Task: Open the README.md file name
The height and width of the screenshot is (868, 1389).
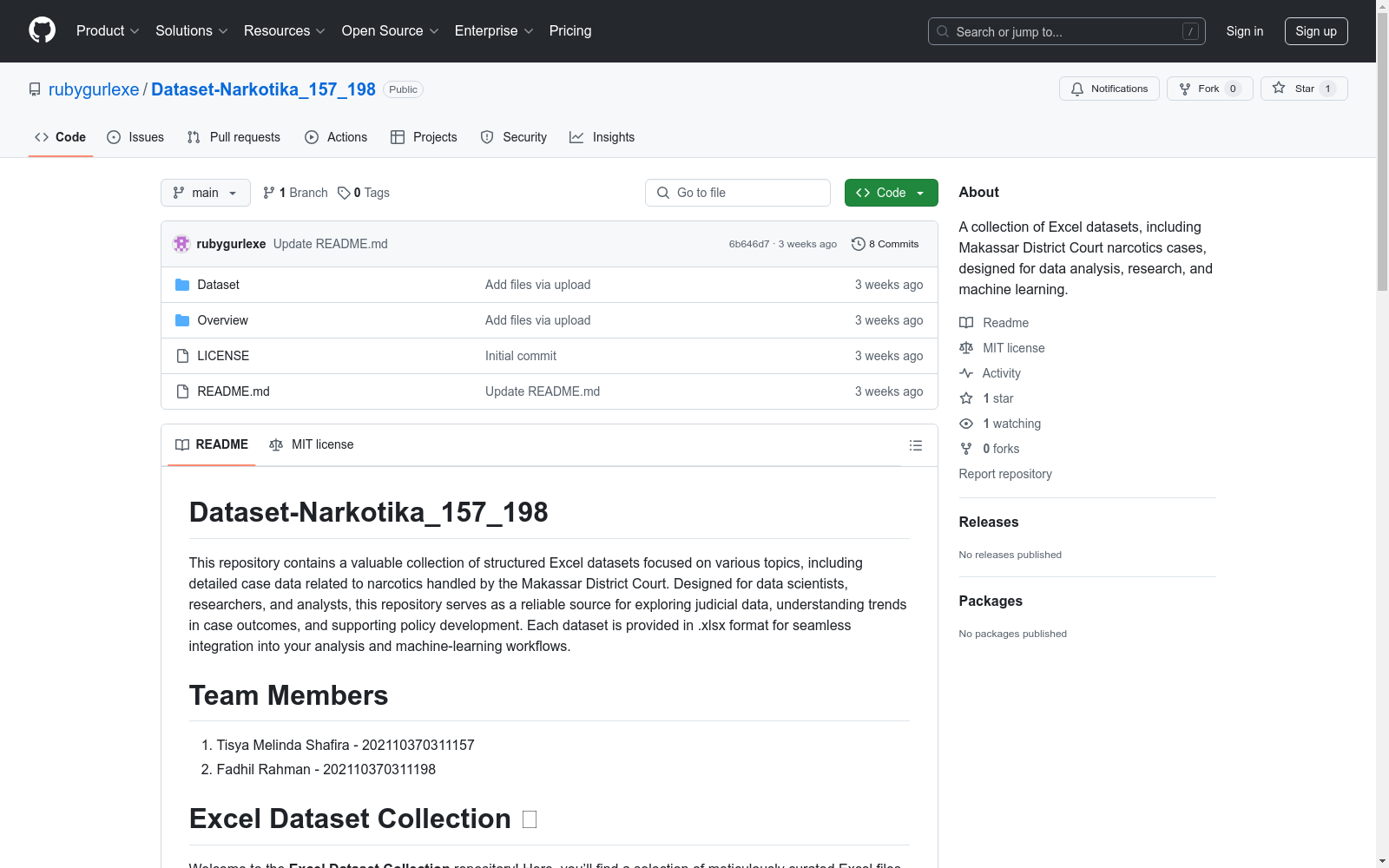Action: pyautogui.click(x=234, y=391)
